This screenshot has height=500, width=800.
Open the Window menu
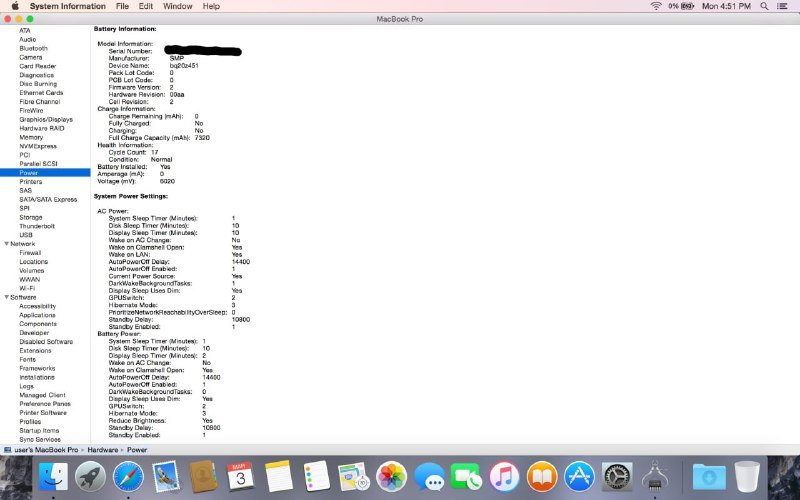pyautogui.click(x=178, y=6)
